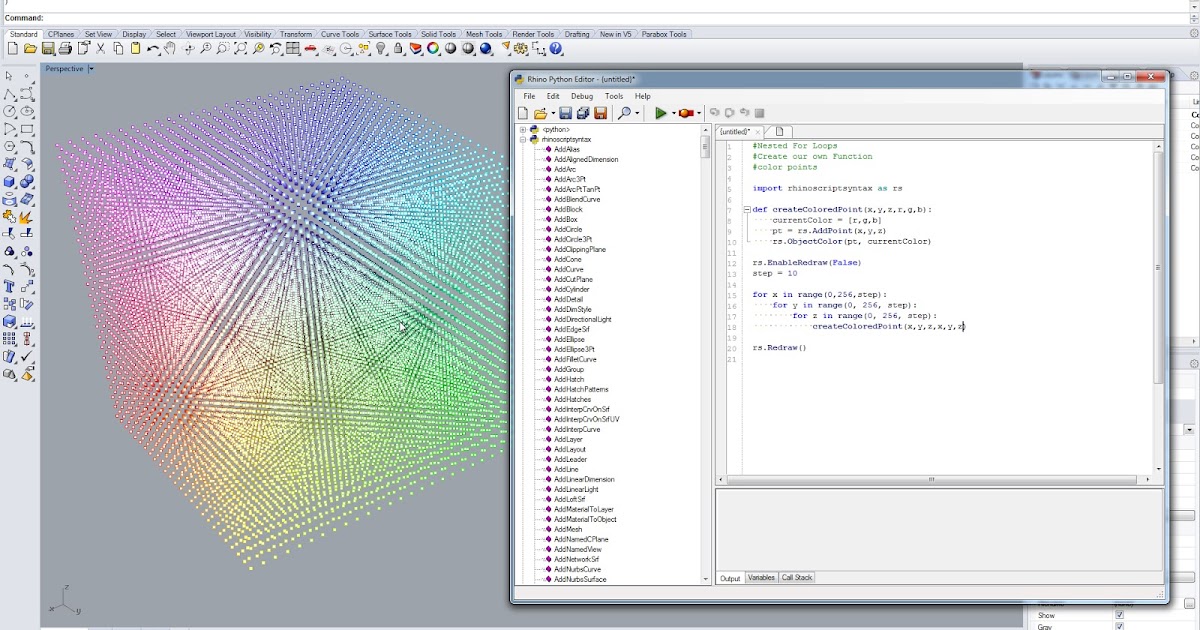This screenshot has height=630, width=1200.
Task: Collapse the rhinoscriptsyntax tree node
Action: point(523,140)
